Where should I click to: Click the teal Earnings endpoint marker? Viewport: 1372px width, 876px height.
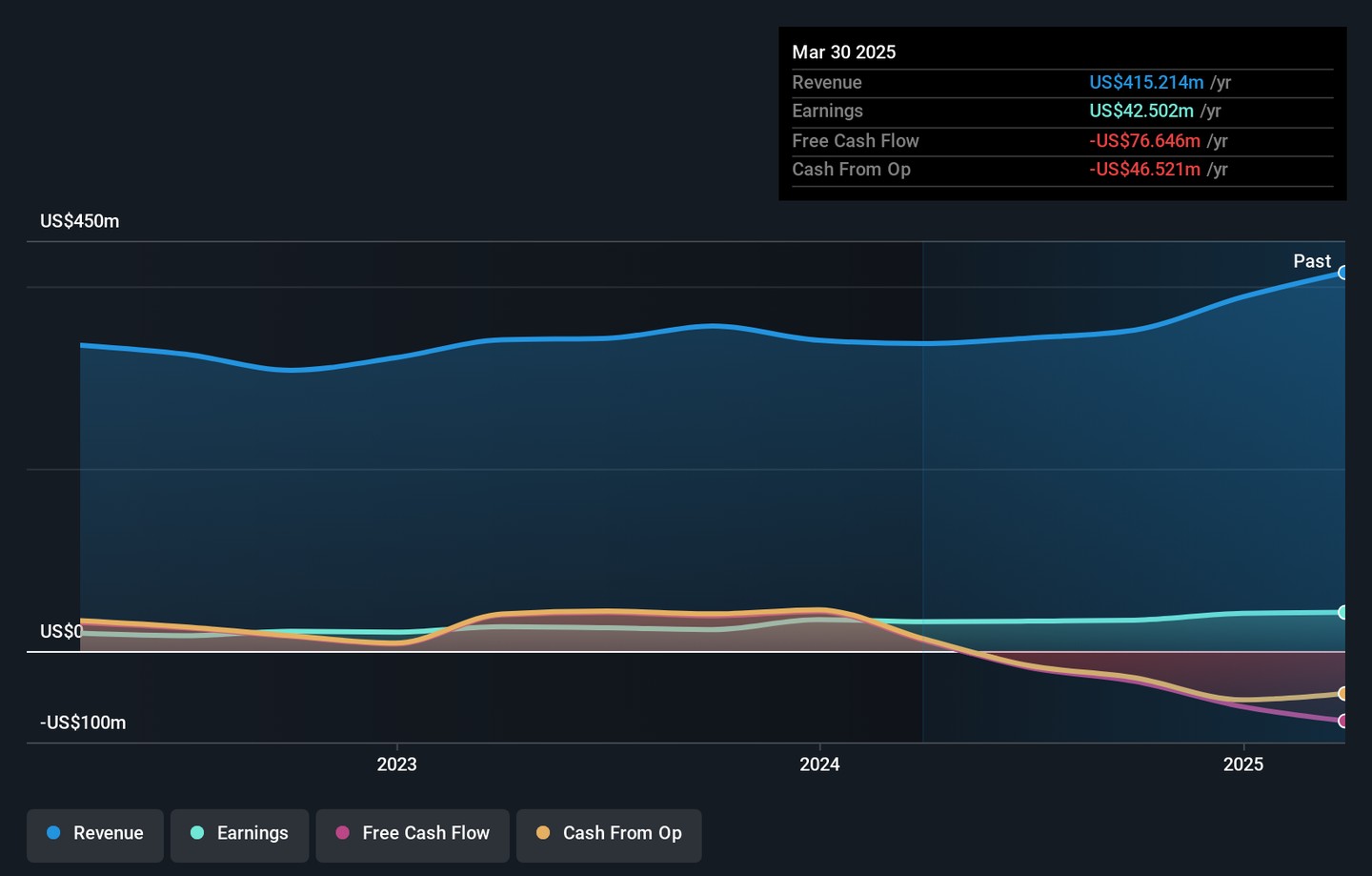point(1342,612)
